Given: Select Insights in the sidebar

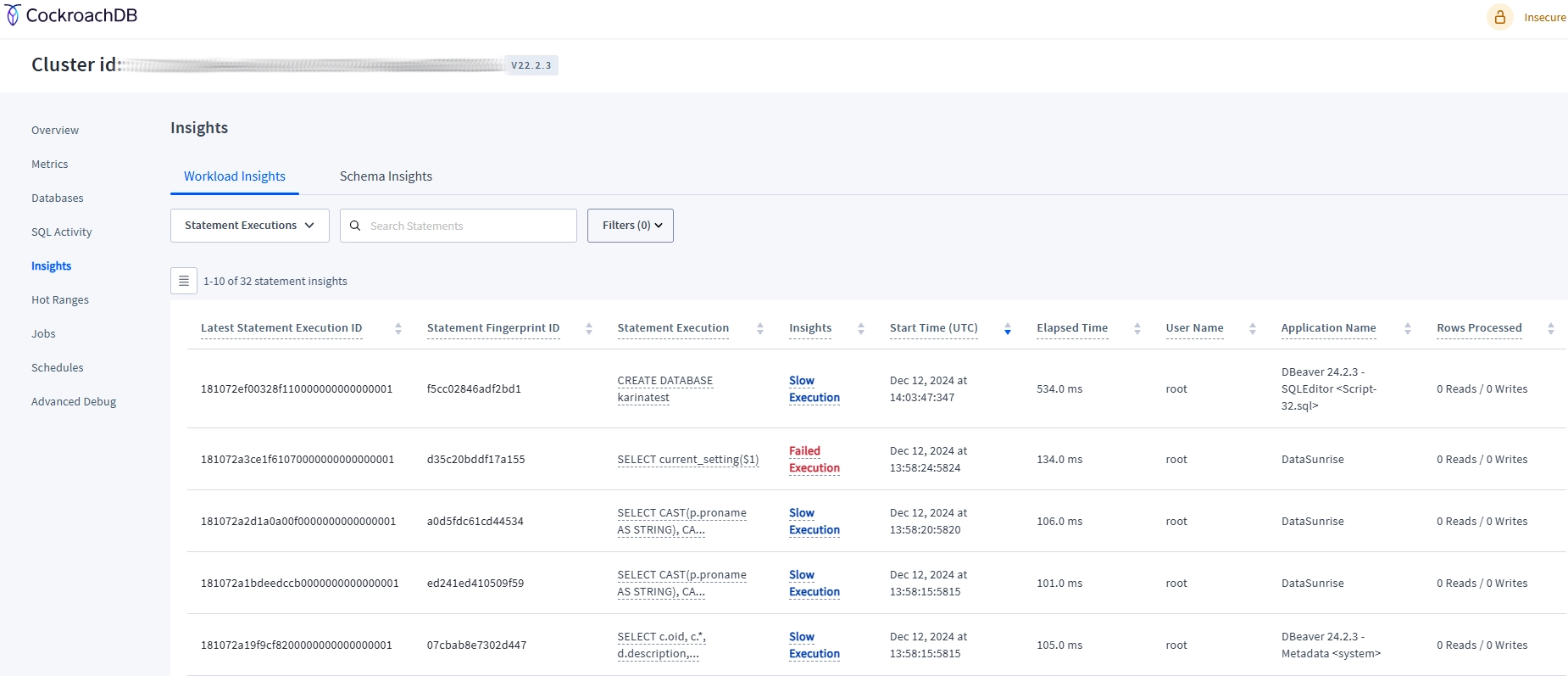Looking at the screenshot, I should 52,265.
